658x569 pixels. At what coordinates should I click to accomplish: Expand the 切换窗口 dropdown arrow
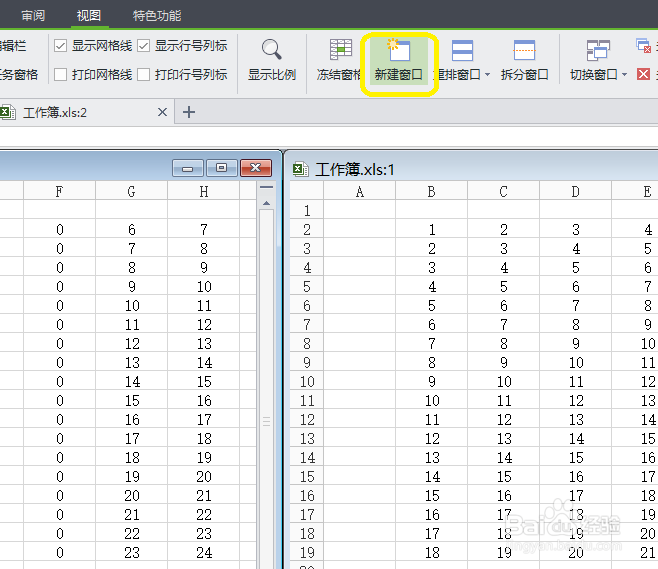[624, 75]
